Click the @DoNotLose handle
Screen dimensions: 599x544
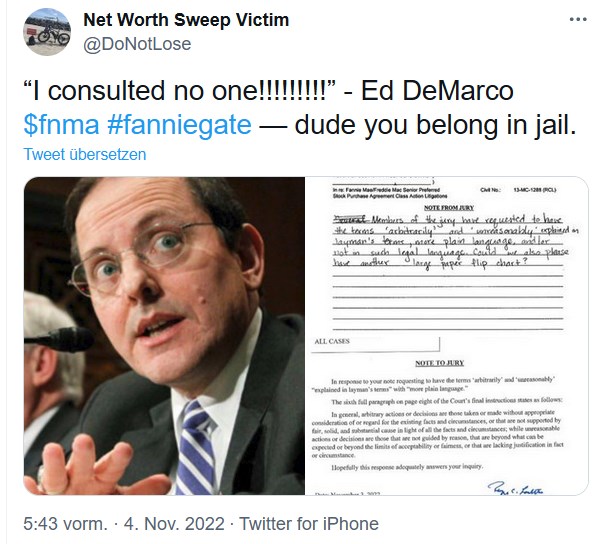(x=137, y=44)
